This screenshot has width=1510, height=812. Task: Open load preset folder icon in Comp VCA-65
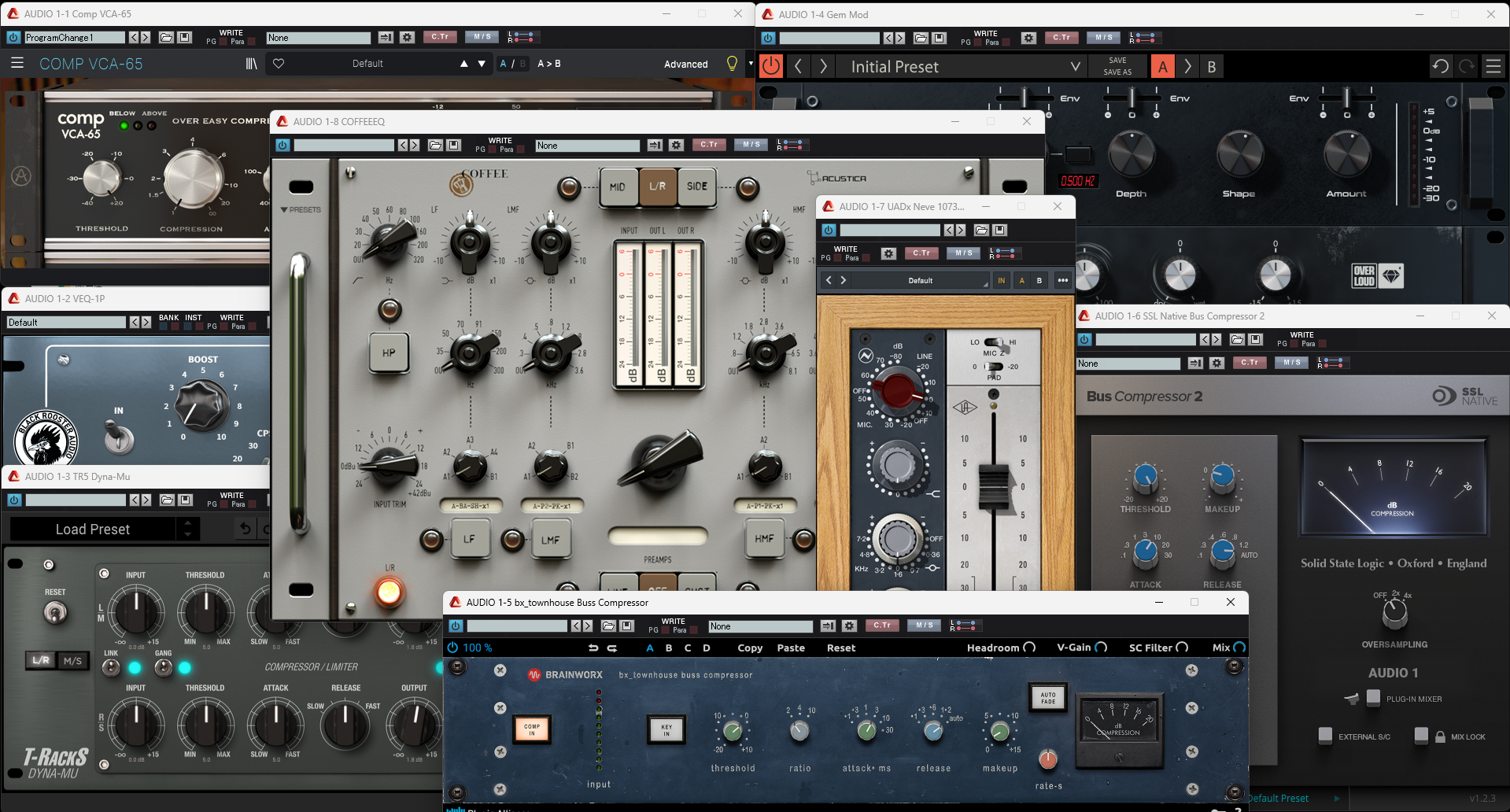click(x=166, y=37)
